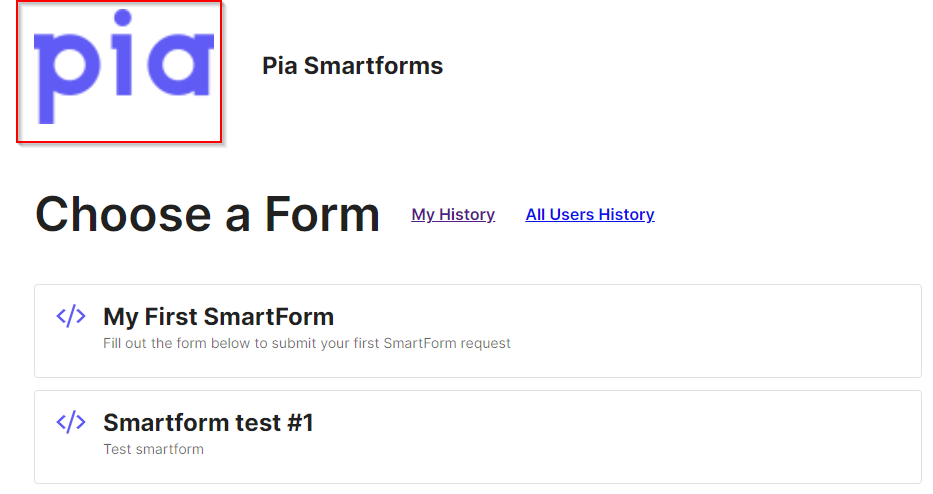
Task: Open the Smartform test #1 title
Action: 208,423
